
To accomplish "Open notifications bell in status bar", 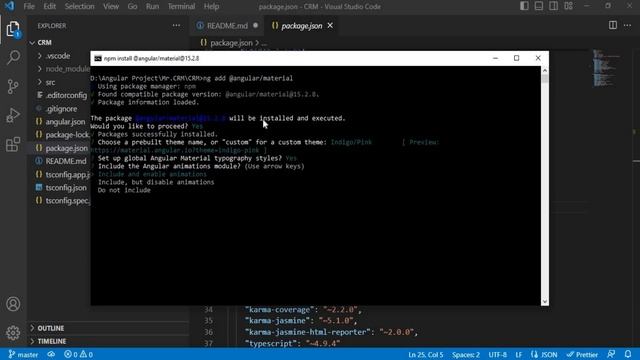I will pyautogui.click(x=628, y=354).
